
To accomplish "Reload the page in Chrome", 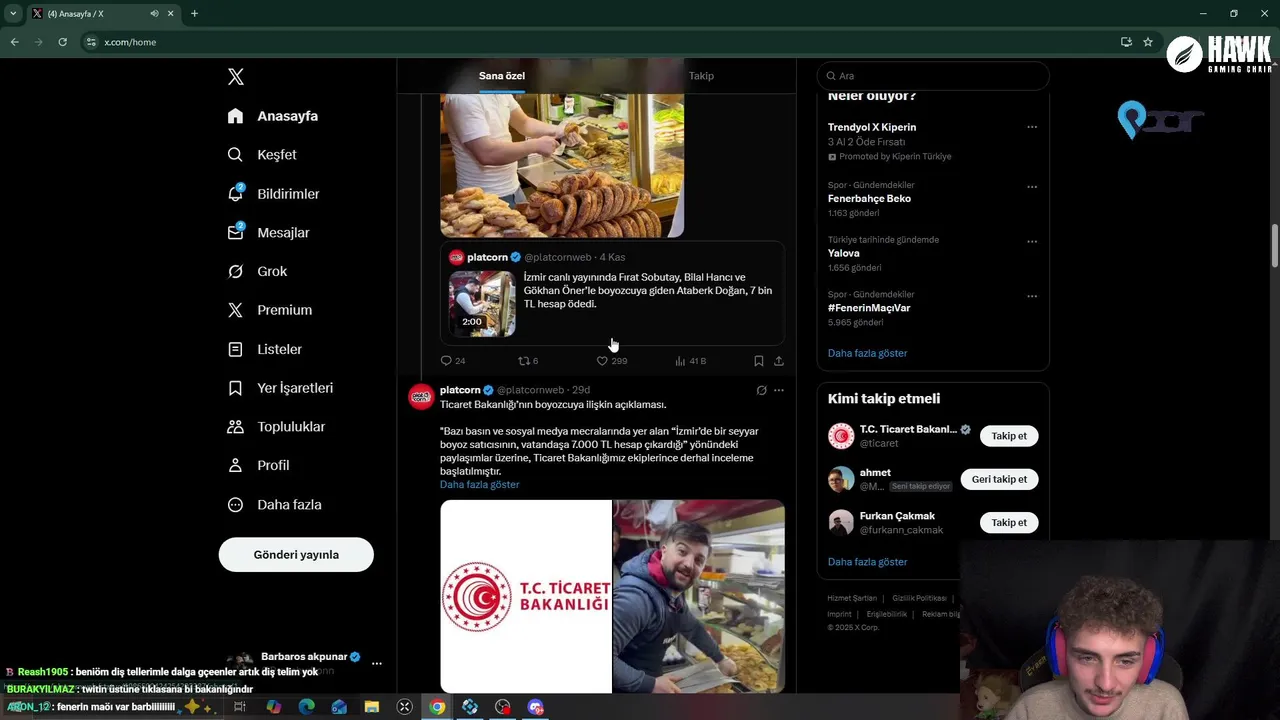I will (x=62, y=42).
